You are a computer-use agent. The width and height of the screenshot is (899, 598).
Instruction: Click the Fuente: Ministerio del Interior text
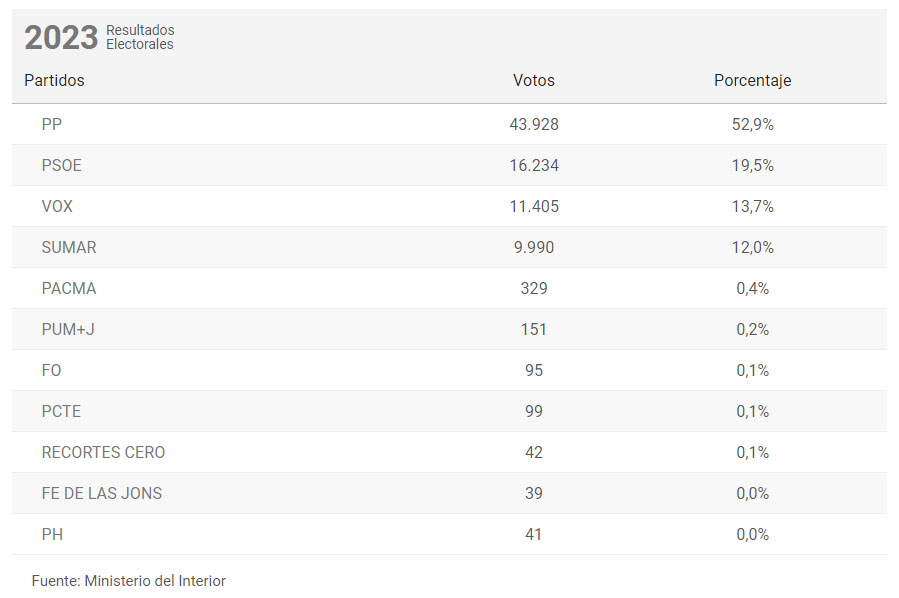tap(128, 581)
